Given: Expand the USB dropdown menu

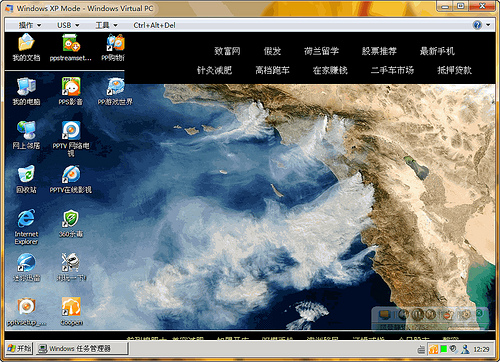Looking at the screenshot, I should pyautogui.click(x=68, y=25).
